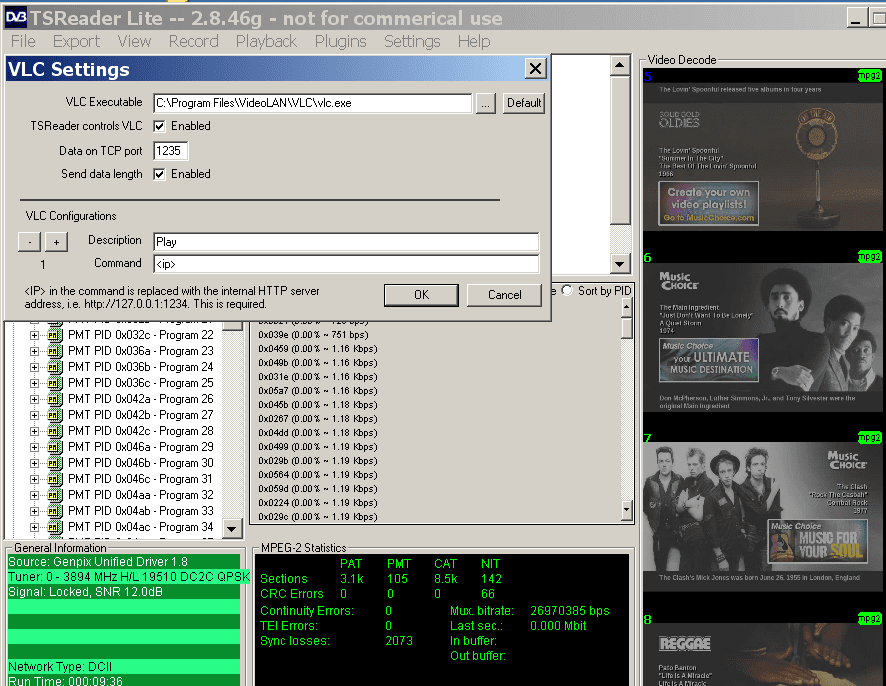This screenshot has width=886, height=686.
Task: Click the PMT icon for Program 27
Action: (x=54, y=415)
